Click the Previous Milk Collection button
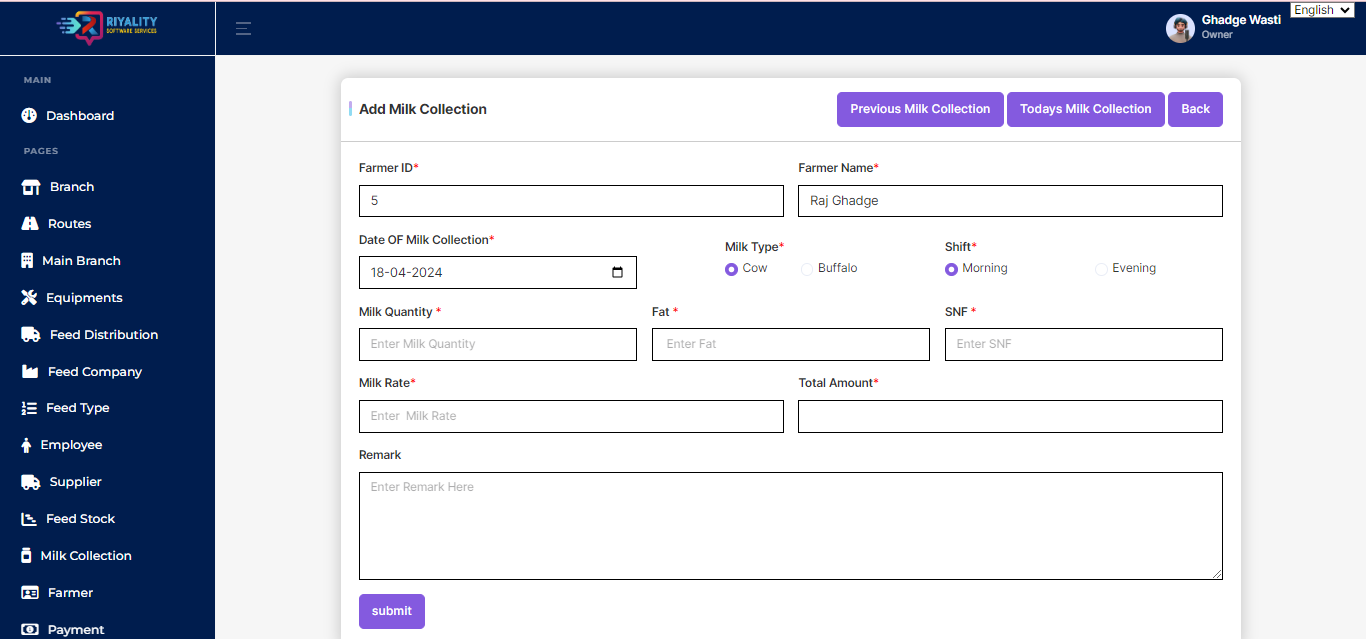The image size is (1366, 639). pos(920,109)
